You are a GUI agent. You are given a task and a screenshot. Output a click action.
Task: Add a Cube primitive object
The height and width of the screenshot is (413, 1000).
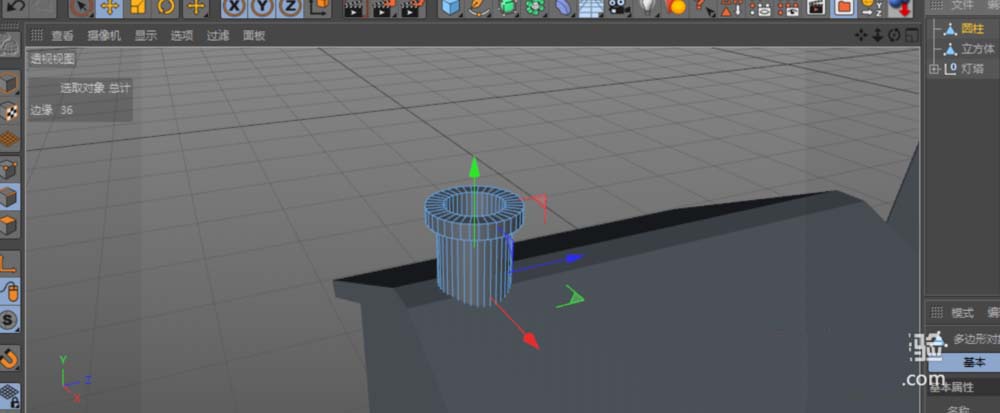[452, 7]
